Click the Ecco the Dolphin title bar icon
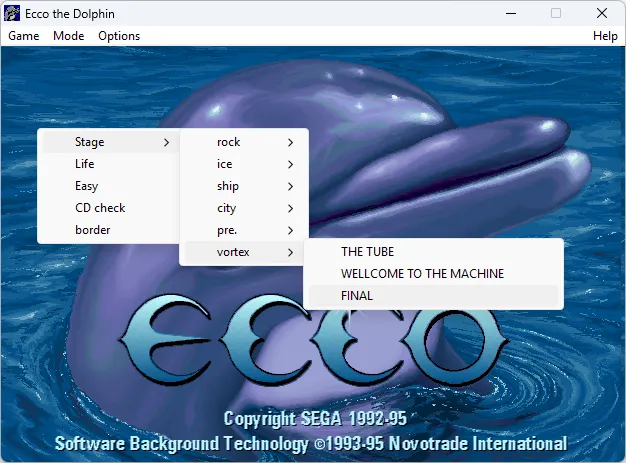 12,13
